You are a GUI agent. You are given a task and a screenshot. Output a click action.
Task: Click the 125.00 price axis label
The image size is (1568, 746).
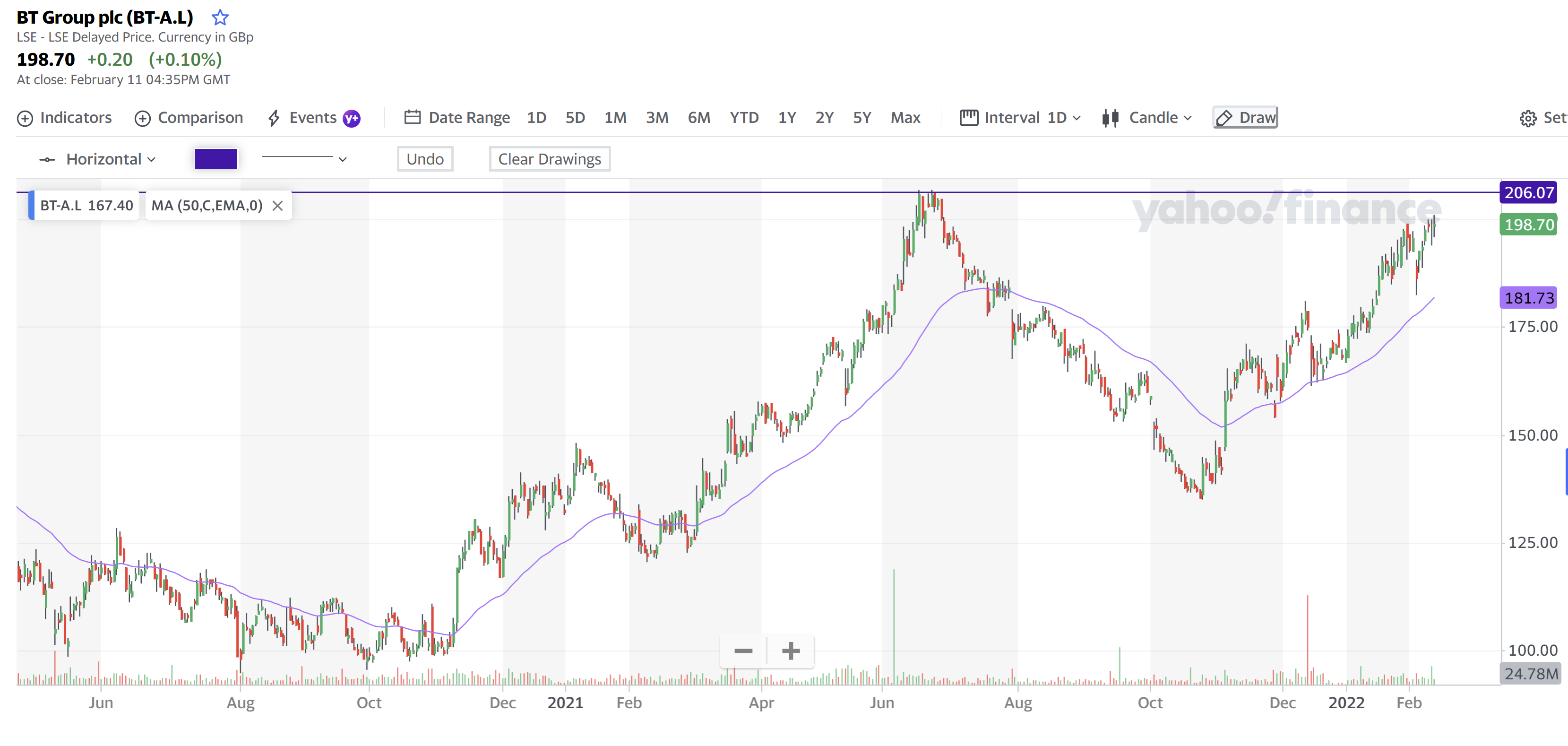pyautogui.click(x=1533, y=542)
